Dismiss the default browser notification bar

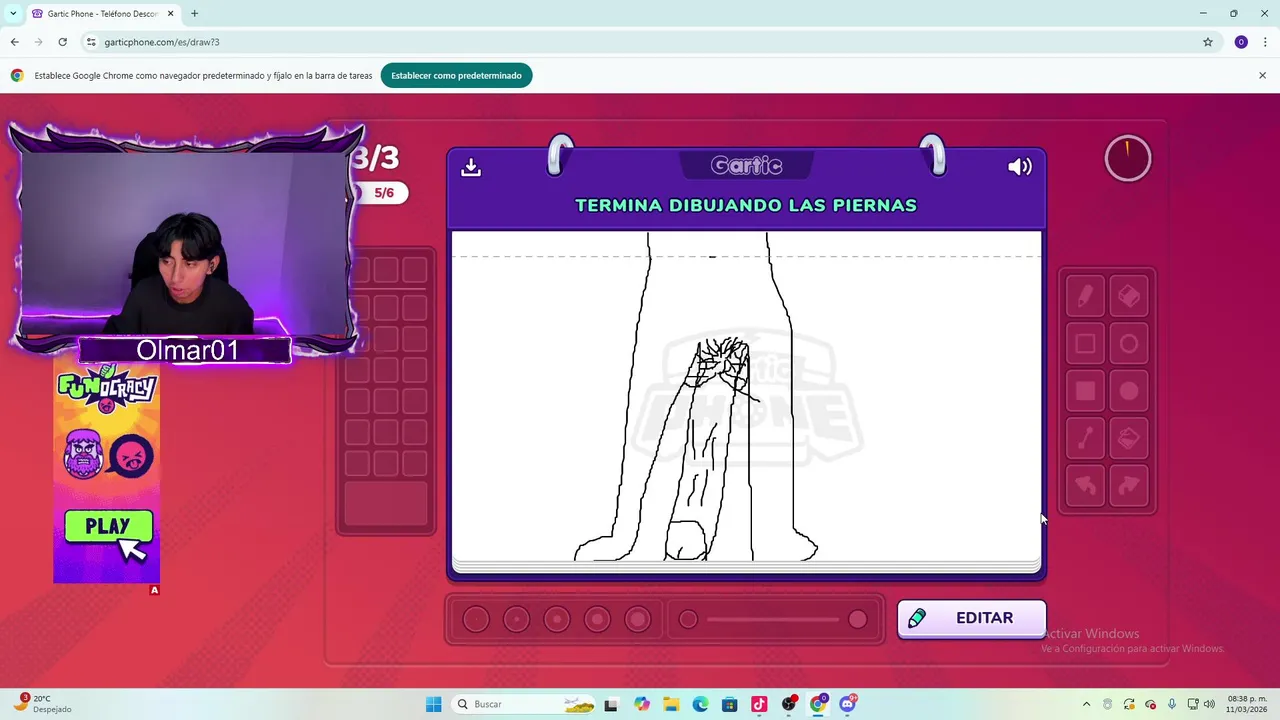1262,76
